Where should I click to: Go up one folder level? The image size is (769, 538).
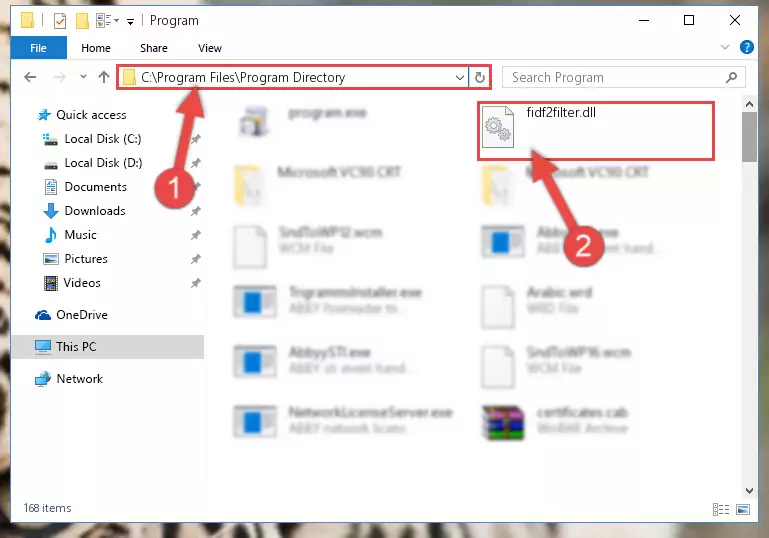(x=103, y=77)
